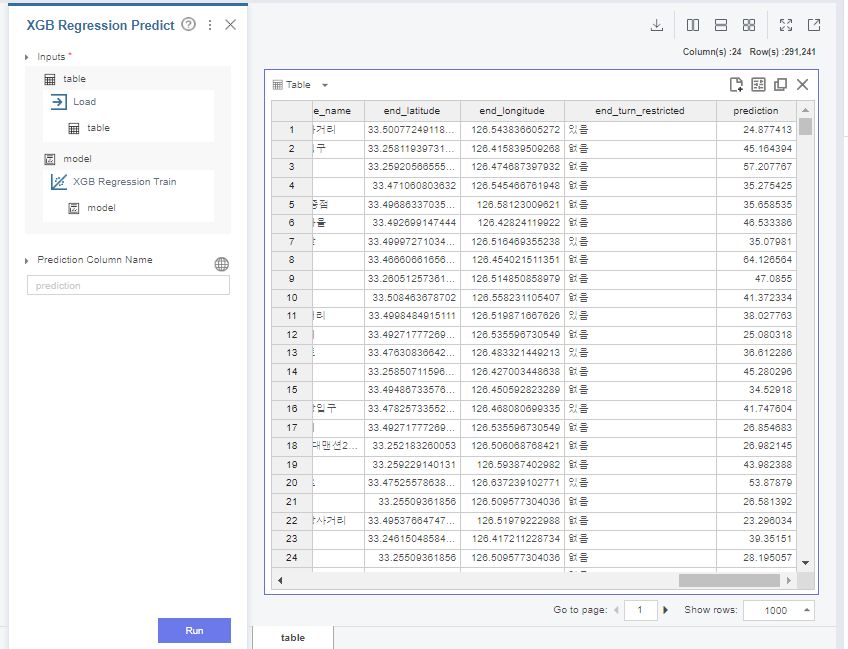Click the vertical scrollbar thumb of table
Viewport: 848px width, 649px height.
[x=805, y=126]
